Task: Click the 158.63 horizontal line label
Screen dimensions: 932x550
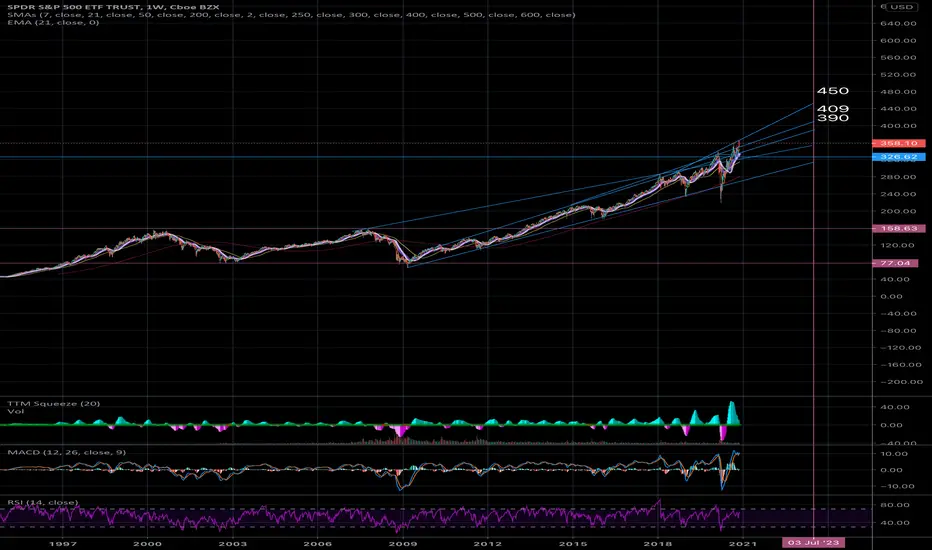Action: tap(898, 228)
